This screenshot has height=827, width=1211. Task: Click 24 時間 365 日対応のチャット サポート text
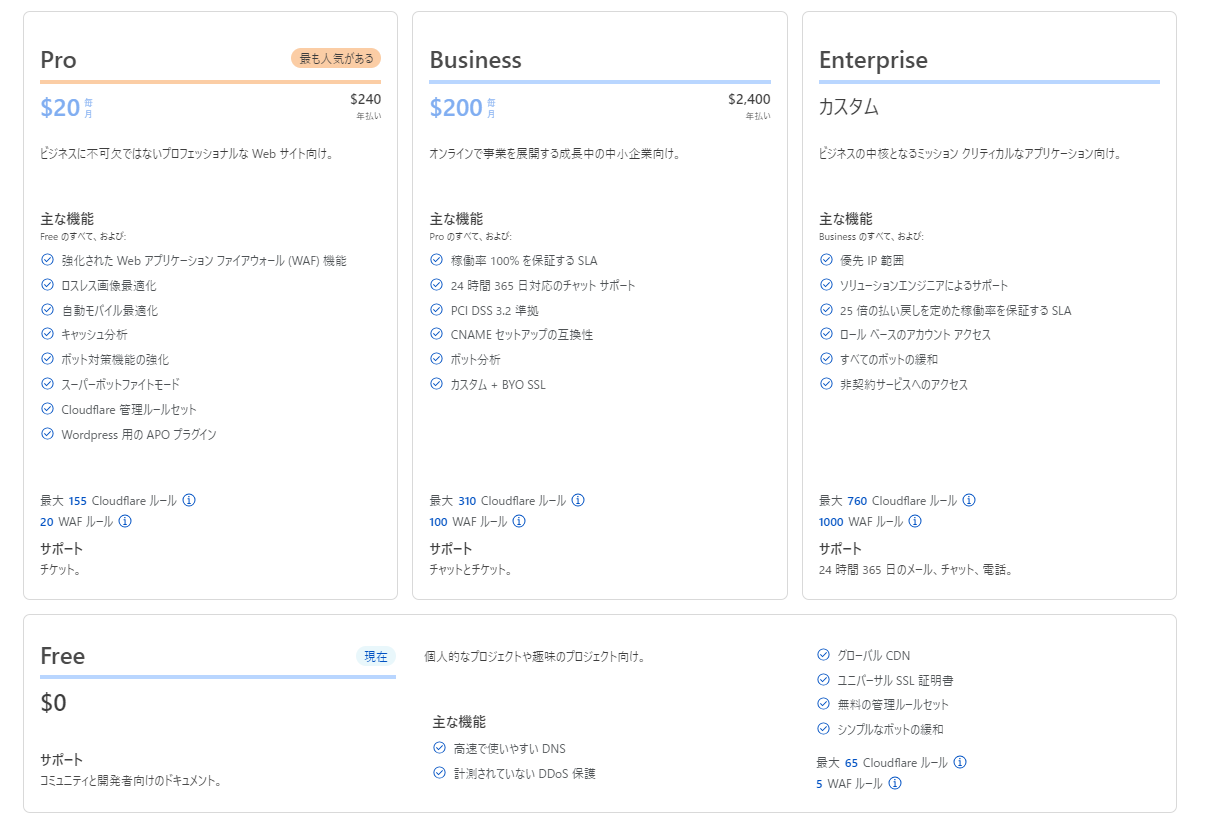click(x=543, y=285)
